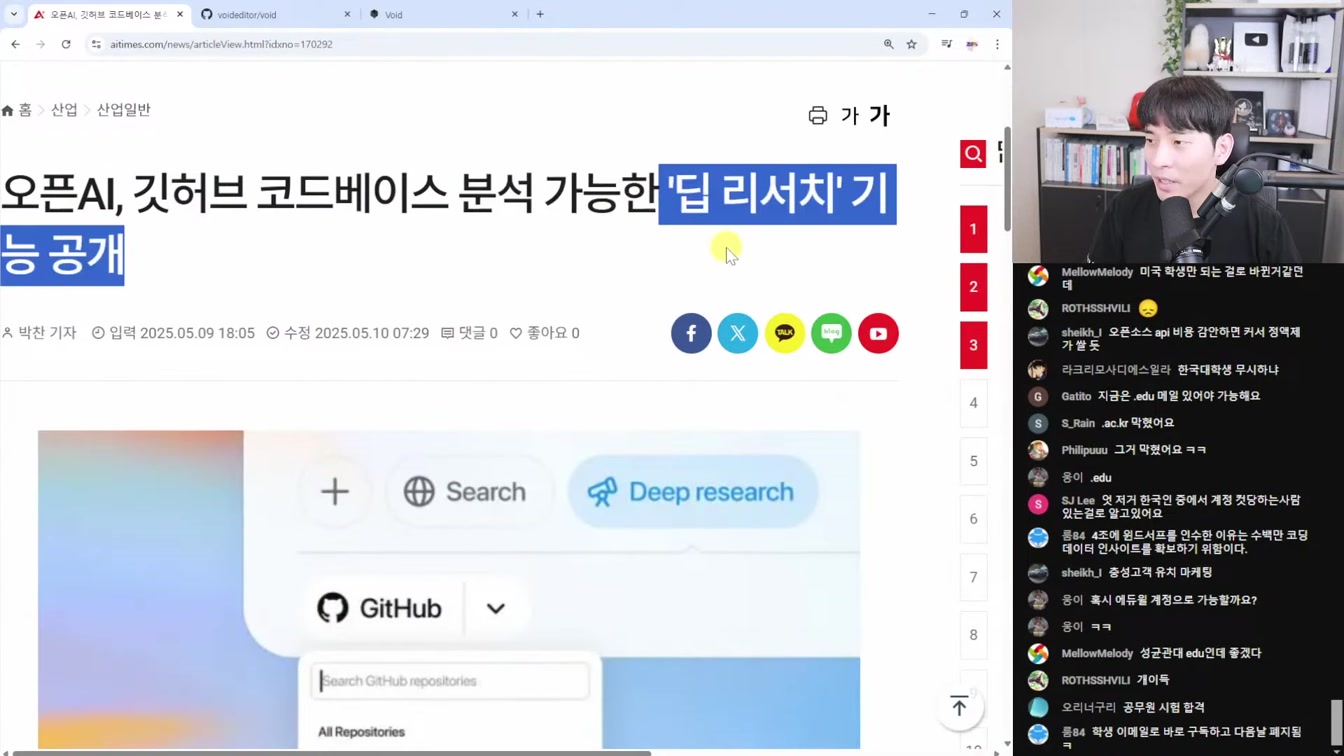Bookmark this page with the star icon
The height and width of the screenshot is (756, 1344).
click(911, 44)
